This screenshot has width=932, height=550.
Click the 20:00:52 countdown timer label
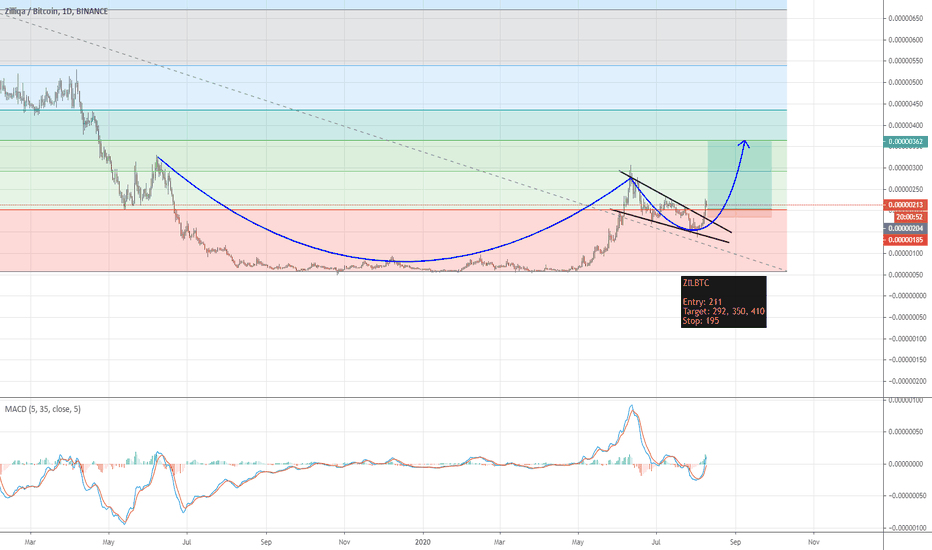pyautogui.click(x=910, y=217)
